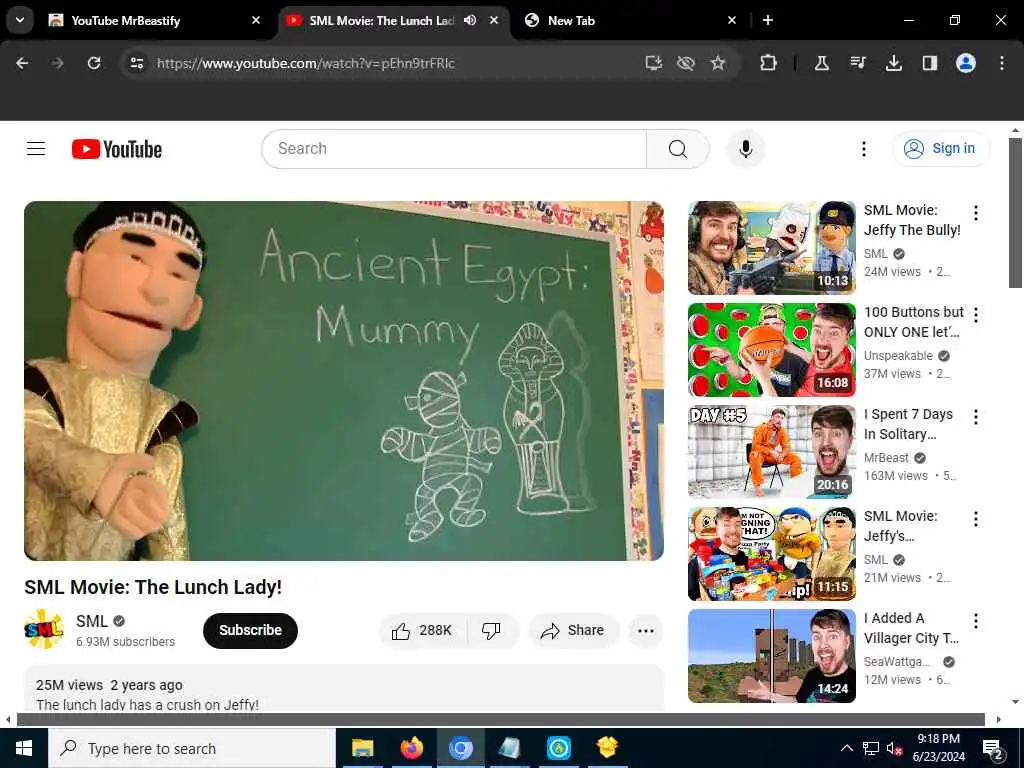Open YouTube settings three-dot menu beside Sign in
The width and height of the screenshot is (1024, 768).
coord(863,149)
